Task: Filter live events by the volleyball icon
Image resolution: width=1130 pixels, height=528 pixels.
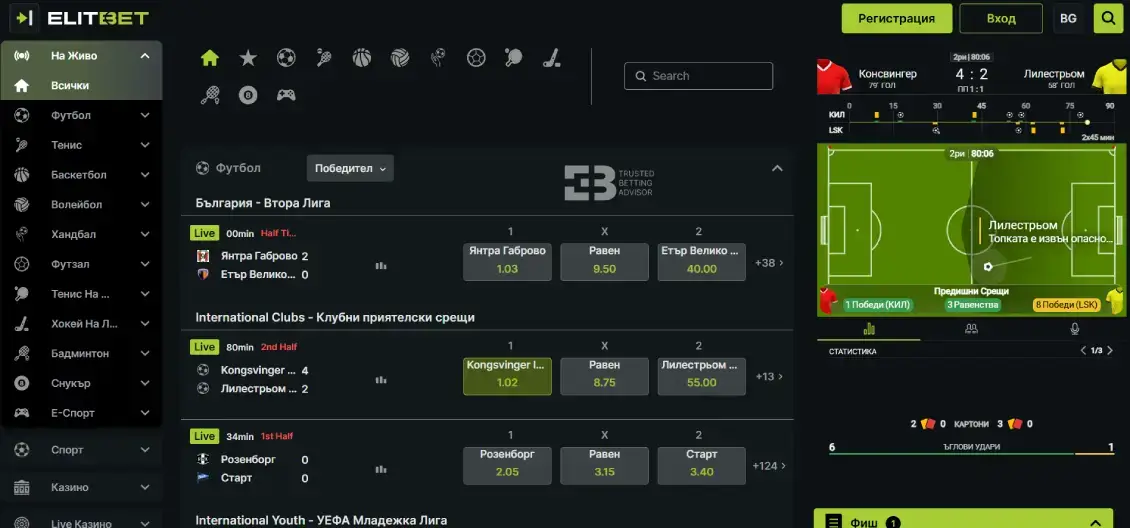Action: 400,58
